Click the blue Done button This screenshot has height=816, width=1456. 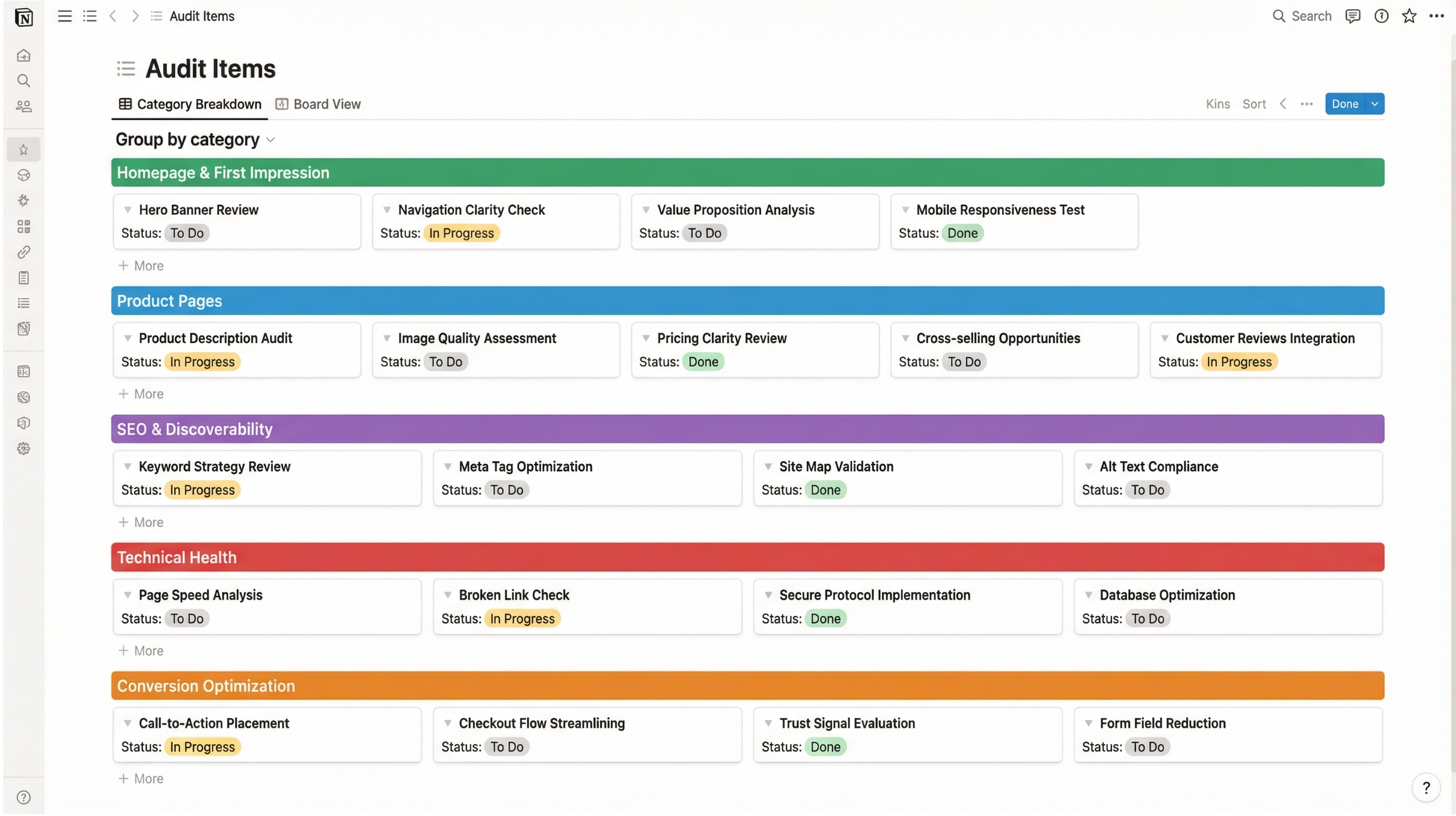coord(1345,103)
